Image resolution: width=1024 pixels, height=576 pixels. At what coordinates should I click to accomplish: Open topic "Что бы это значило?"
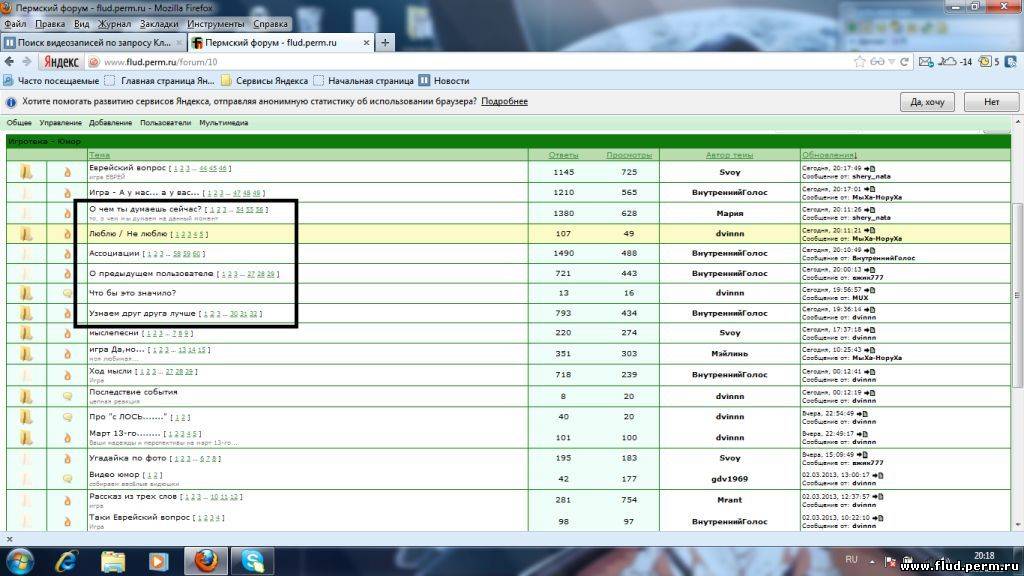coord(132,292)
